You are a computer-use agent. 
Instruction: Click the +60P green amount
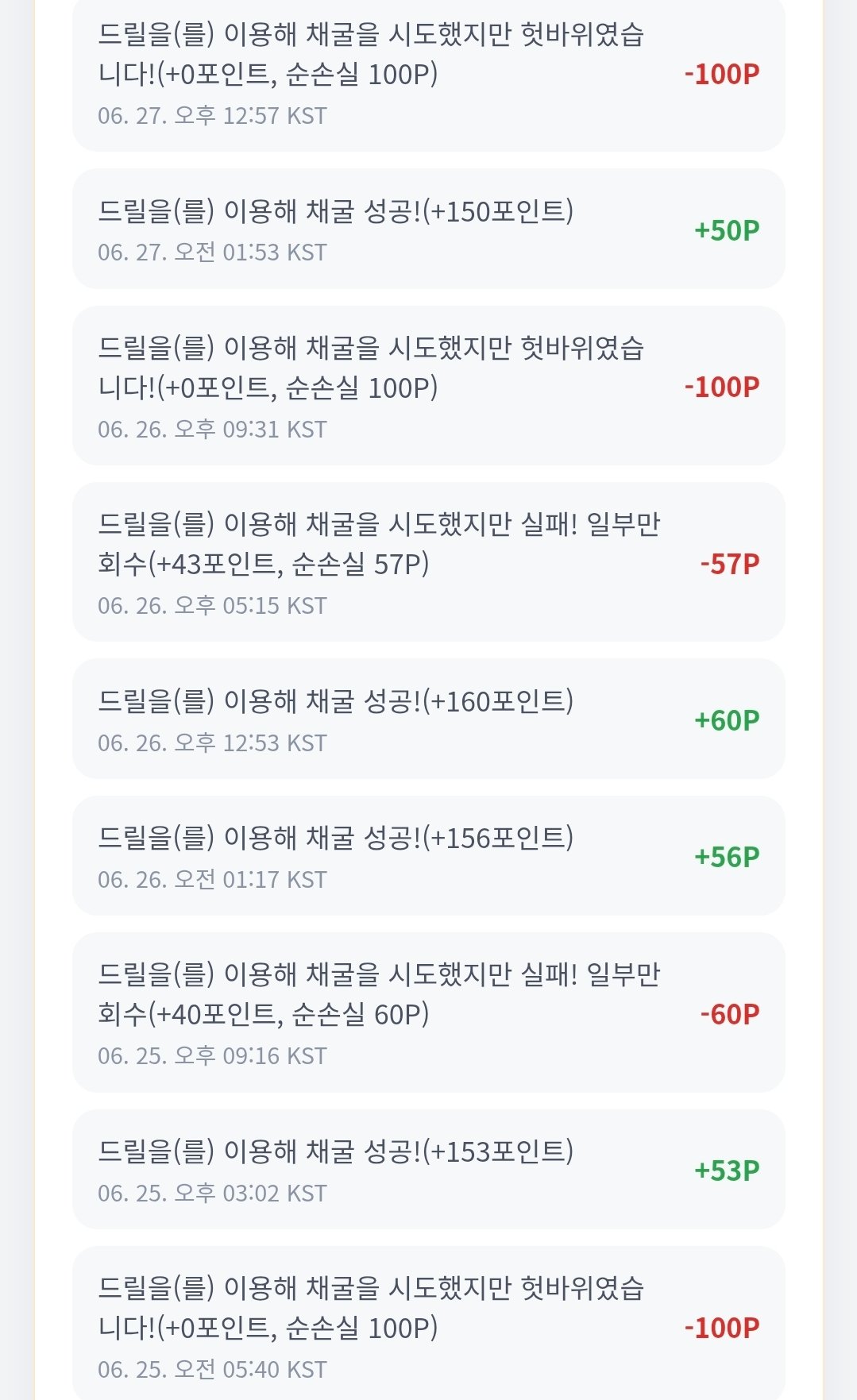pyautogui.click(x=727, y=719)
